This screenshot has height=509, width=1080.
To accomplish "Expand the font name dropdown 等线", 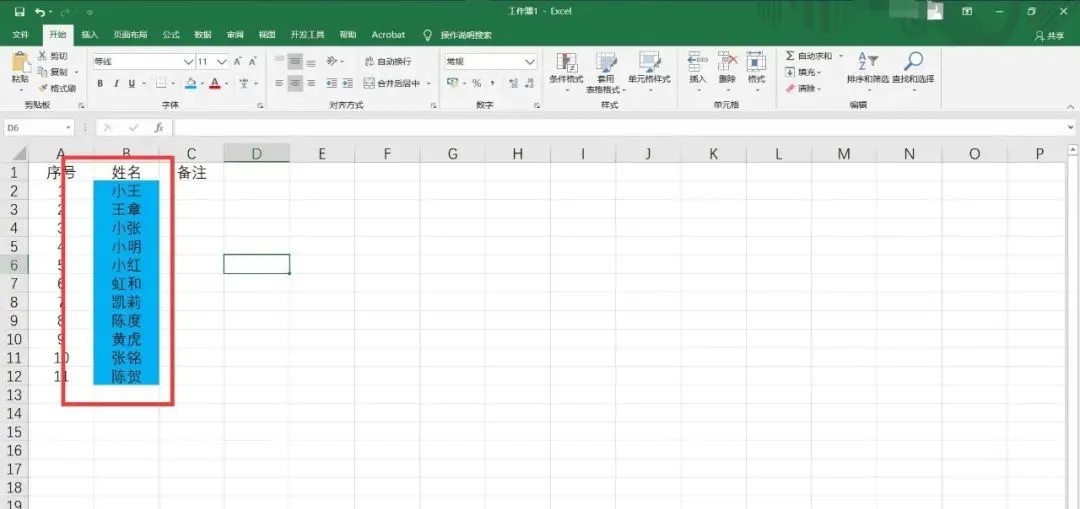I will pyautogui.click(x=189, y=62).
